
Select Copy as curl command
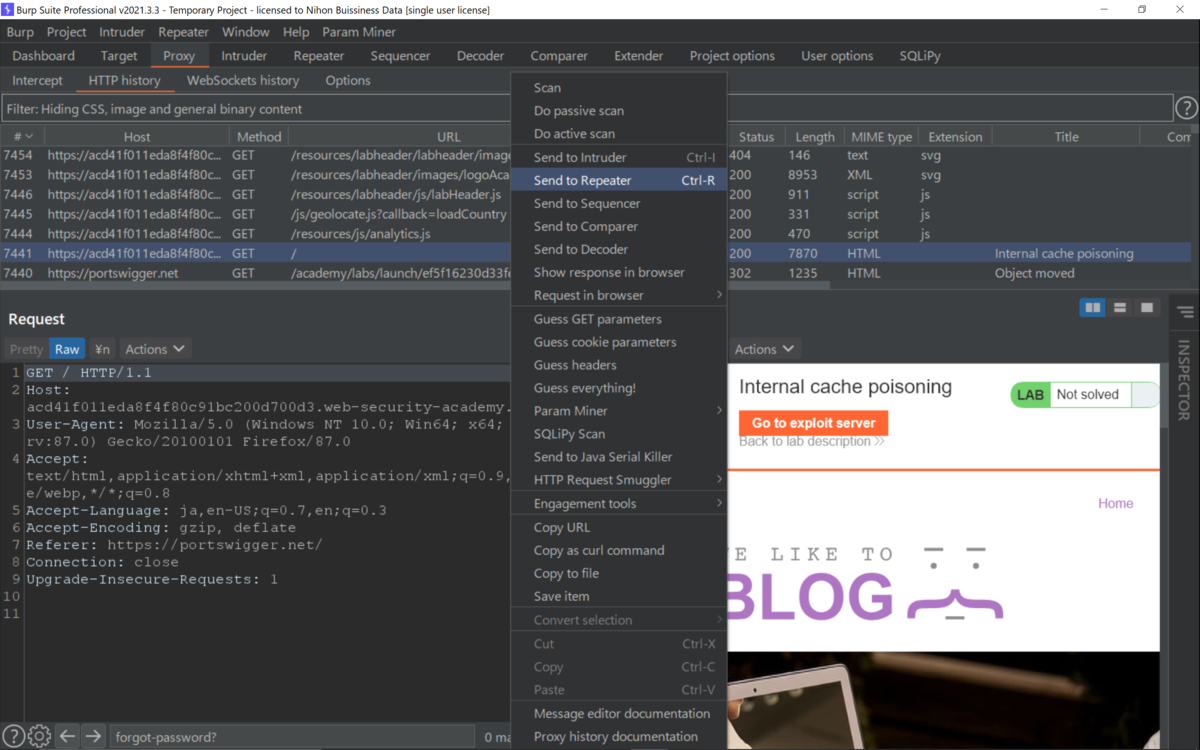[619, 550]
